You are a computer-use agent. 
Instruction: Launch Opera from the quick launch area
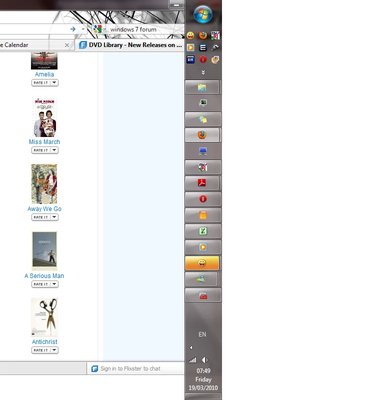[x=203, y=60]
